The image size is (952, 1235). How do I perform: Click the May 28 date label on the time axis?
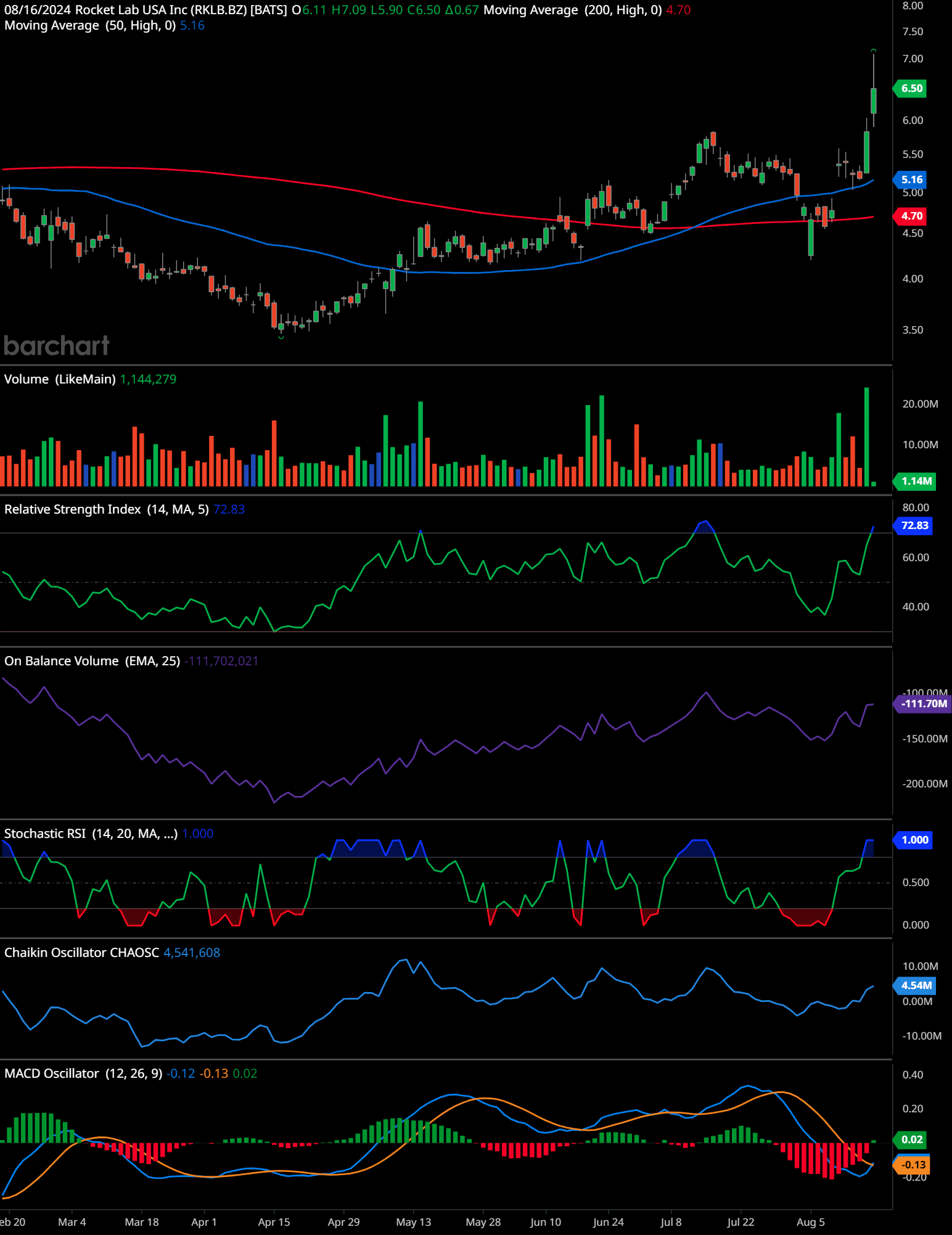point(483,1222)
